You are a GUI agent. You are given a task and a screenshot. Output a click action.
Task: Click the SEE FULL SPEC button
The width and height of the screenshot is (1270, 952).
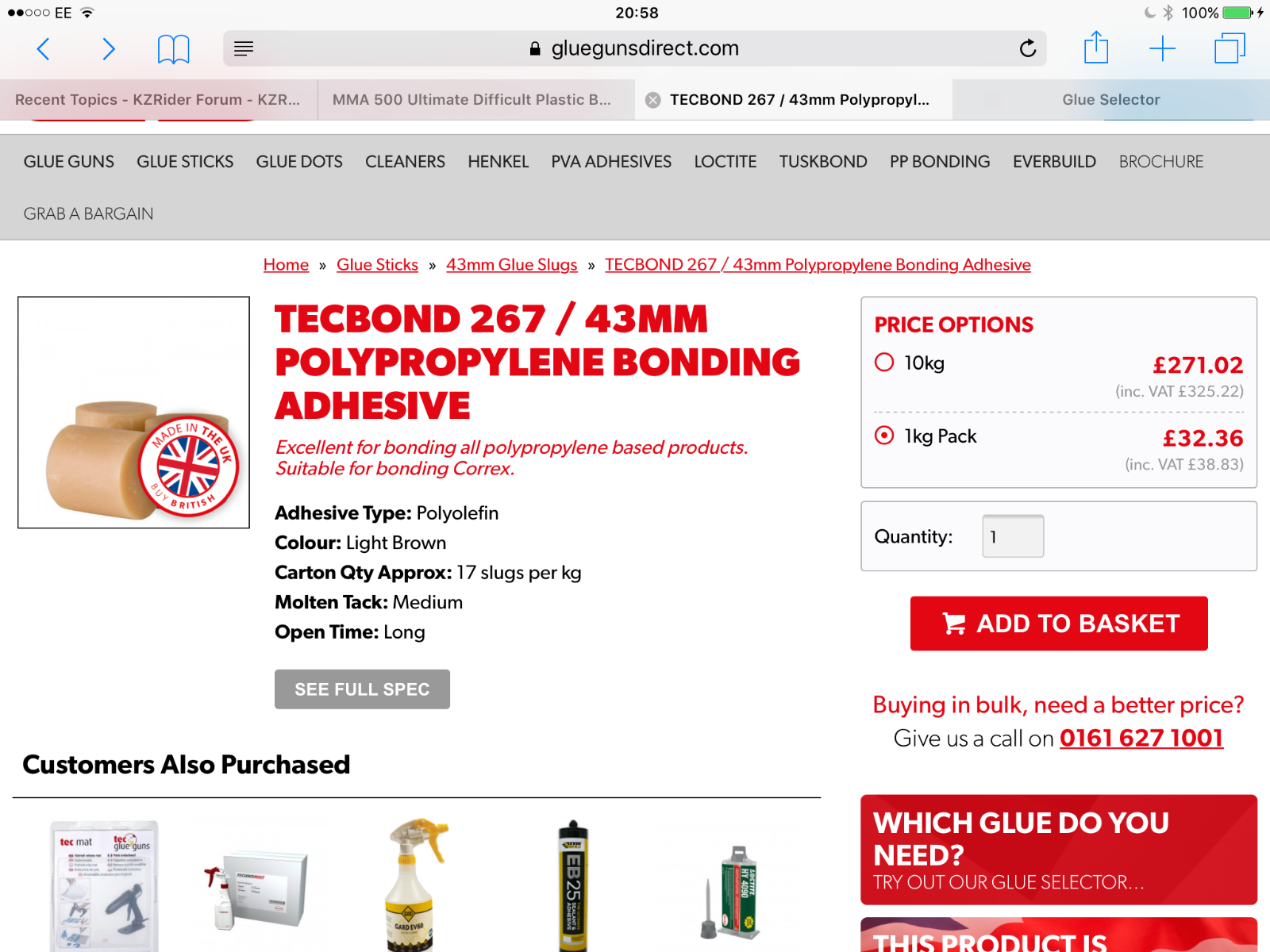362,689
